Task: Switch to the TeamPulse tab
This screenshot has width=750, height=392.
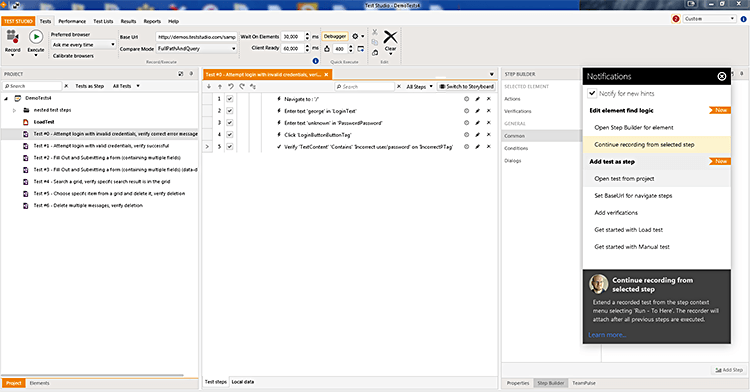Action: [x=584, y=383]
